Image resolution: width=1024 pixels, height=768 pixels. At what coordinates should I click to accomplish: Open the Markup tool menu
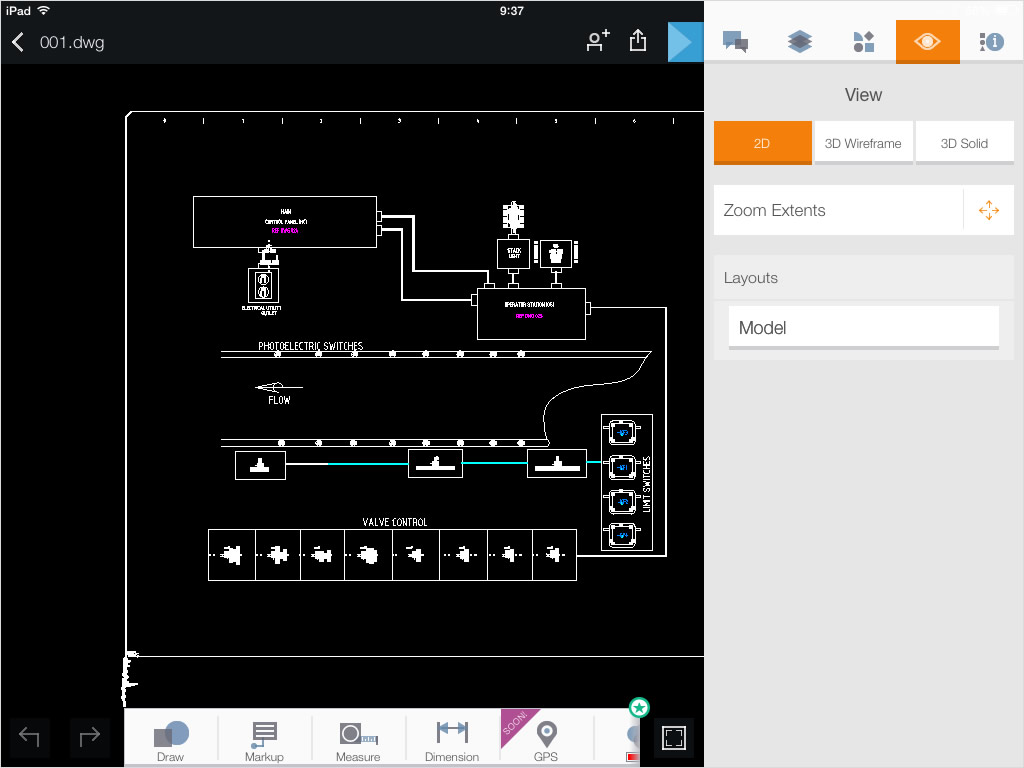(264, 740)
